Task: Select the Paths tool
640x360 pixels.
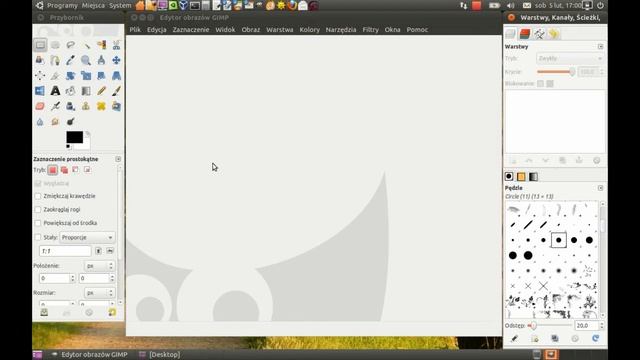Action: point(55,60)
